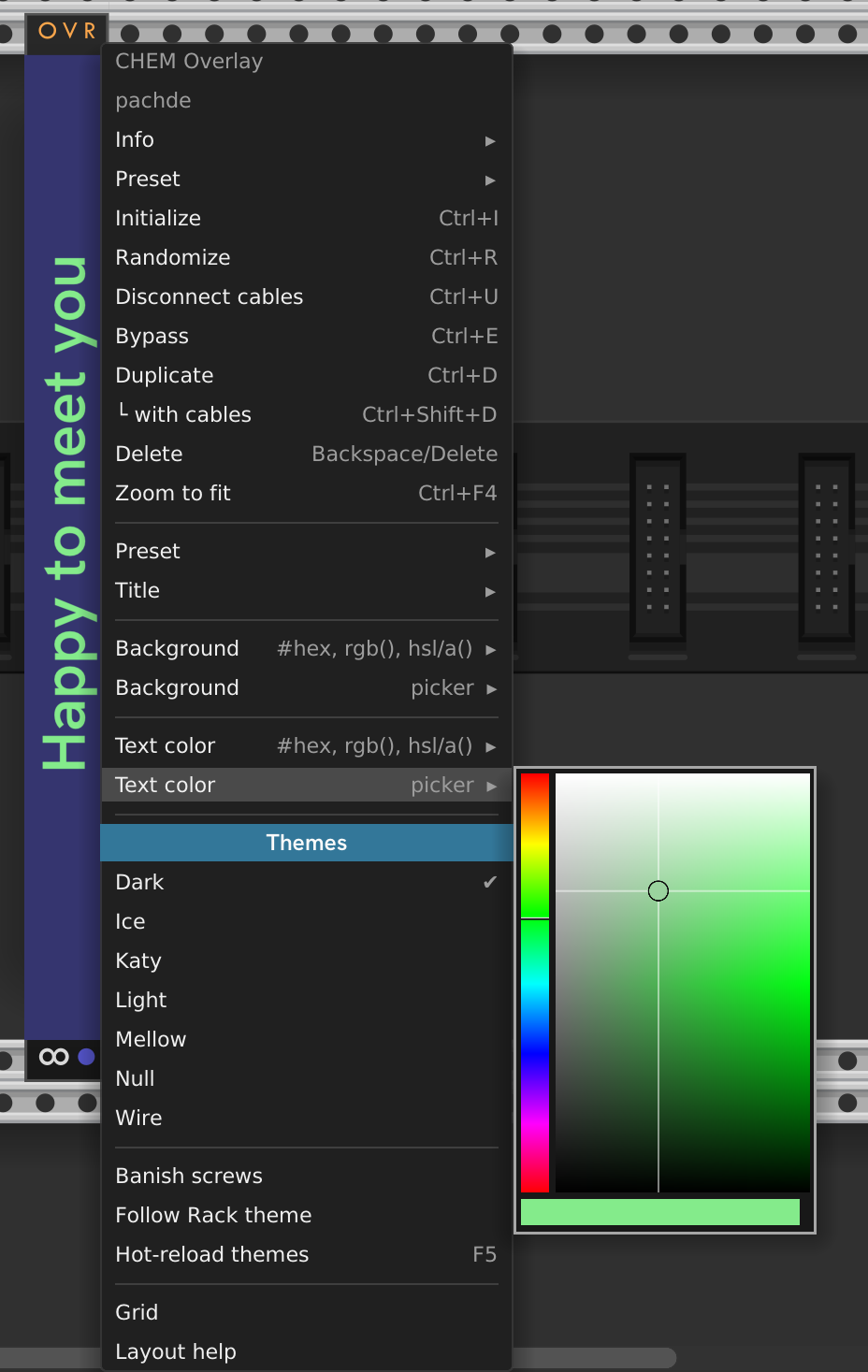The width and height of the screenshot is (868, 1372).
Task: Click the OVR module title label
Action: point(66,31)
